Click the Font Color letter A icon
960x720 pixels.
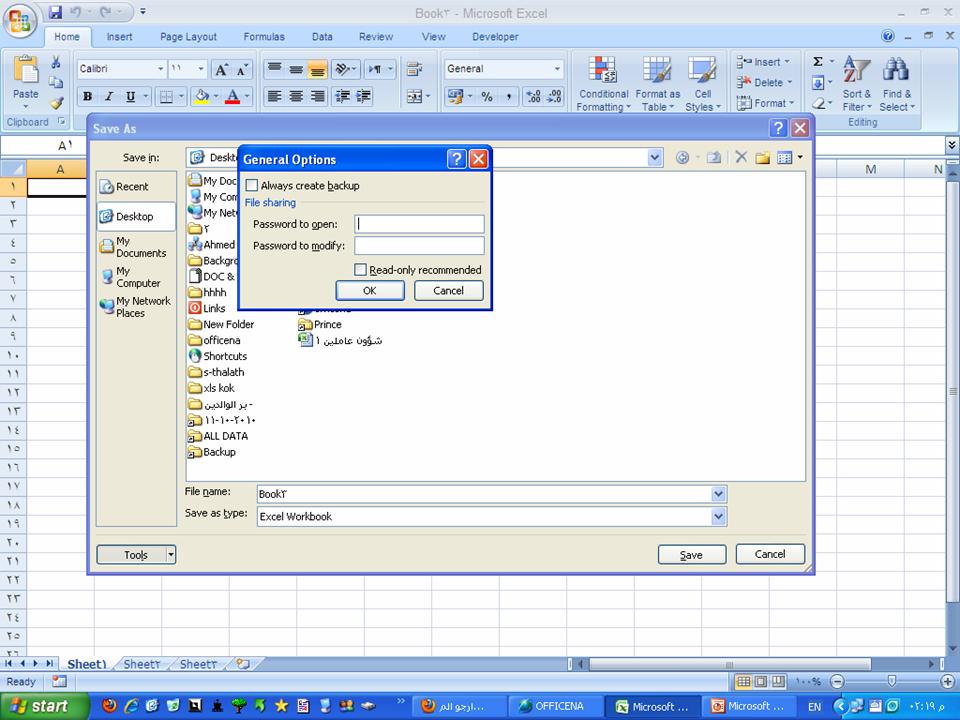point(233,96)
